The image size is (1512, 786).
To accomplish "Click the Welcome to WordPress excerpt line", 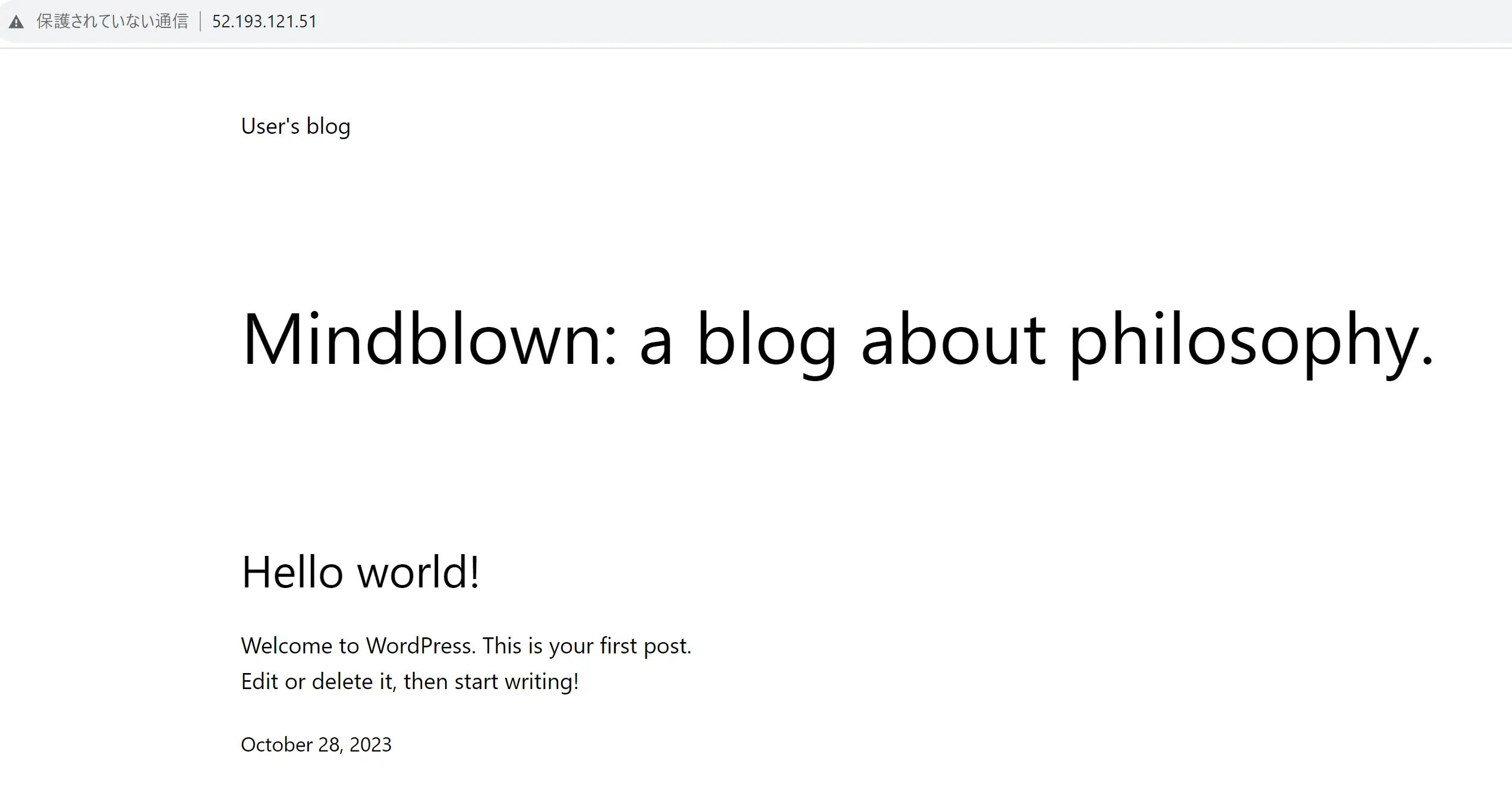I will pyautogui.click(x=466, y=646).
